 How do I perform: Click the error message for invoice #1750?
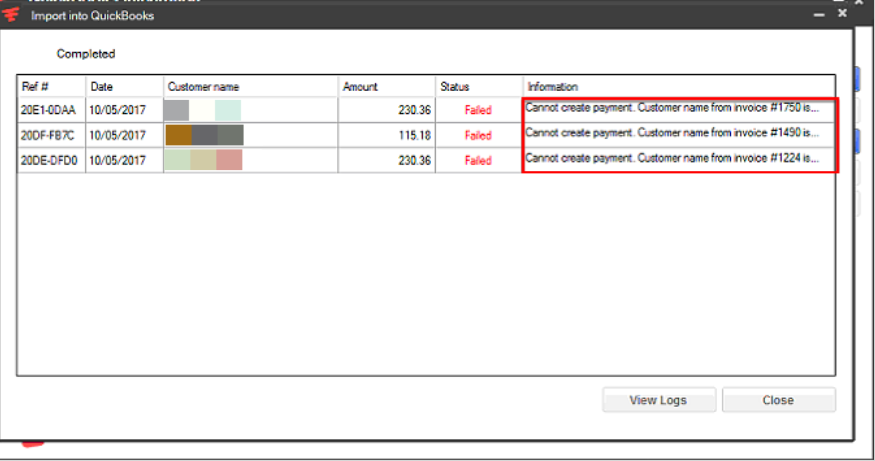pyautogui.click(x=672, y=108)
